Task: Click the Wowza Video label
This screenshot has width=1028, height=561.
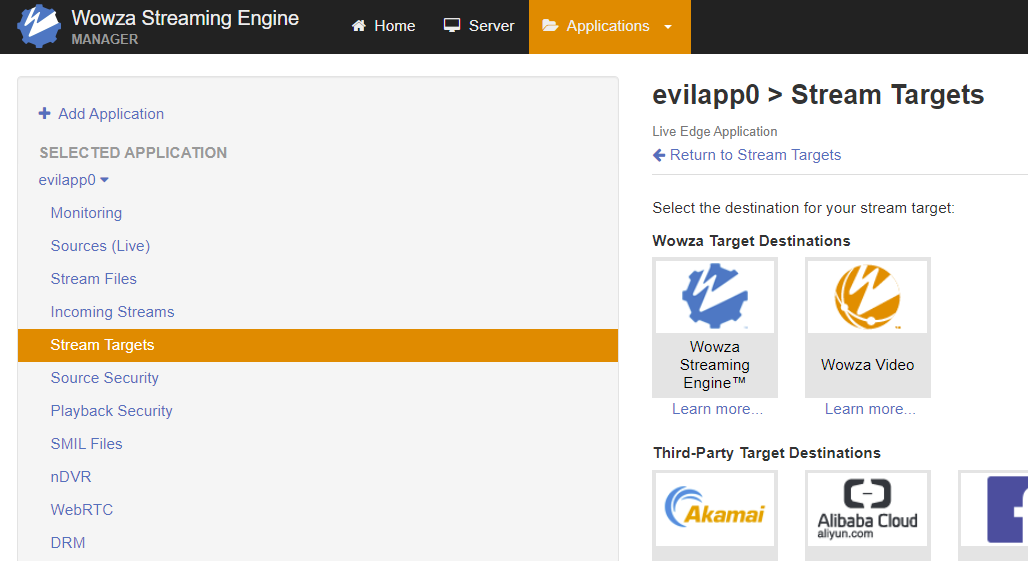Action: 867,364
